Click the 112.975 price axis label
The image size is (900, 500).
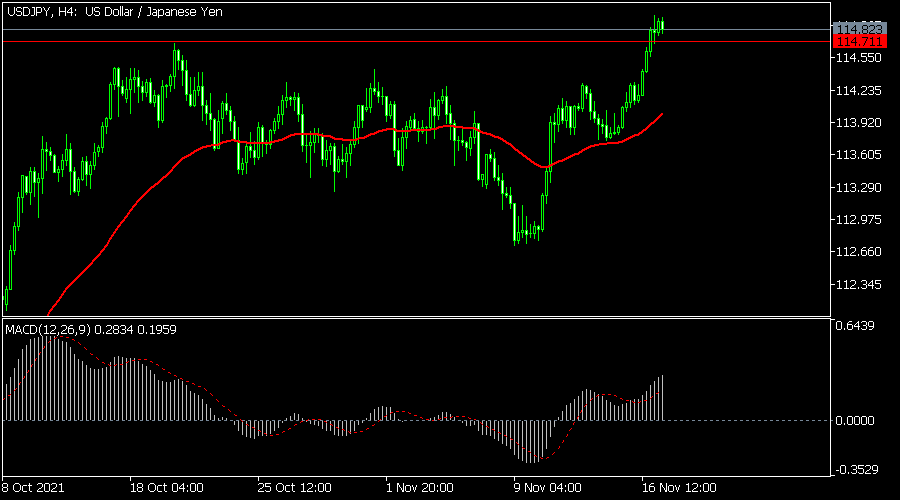tap(858, 219)
